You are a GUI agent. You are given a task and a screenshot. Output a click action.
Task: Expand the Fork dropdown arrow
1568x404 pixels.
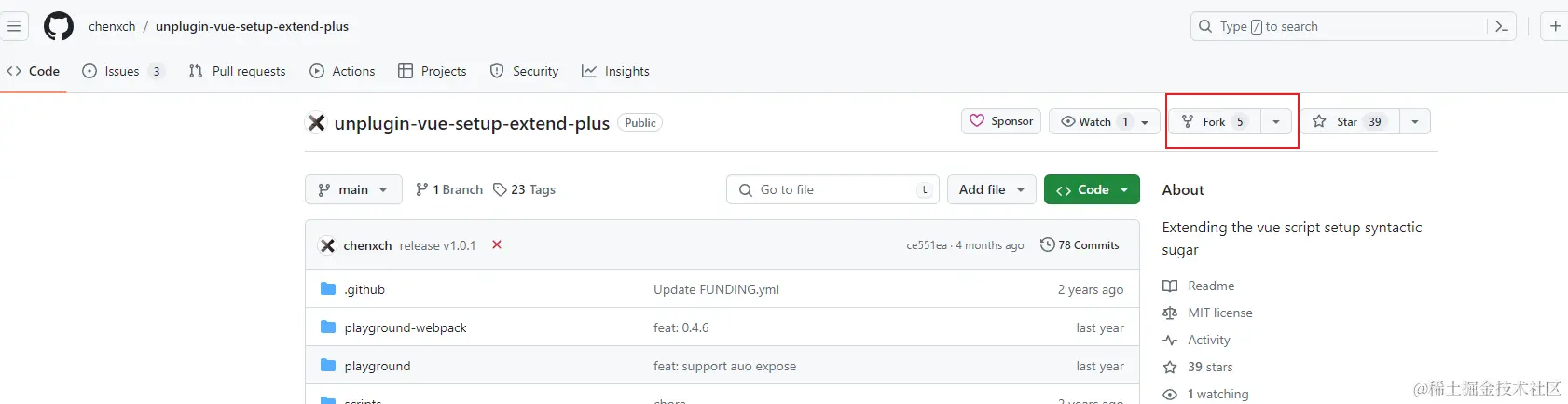click(1276, 121)
